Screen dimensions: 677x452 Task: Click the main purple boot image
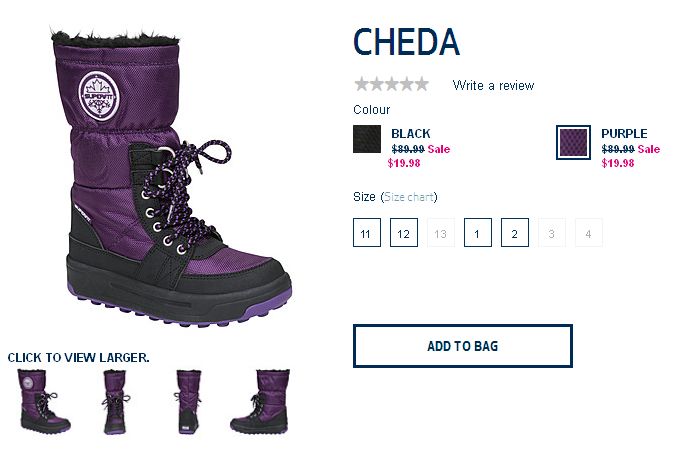(x=170, y=175)
